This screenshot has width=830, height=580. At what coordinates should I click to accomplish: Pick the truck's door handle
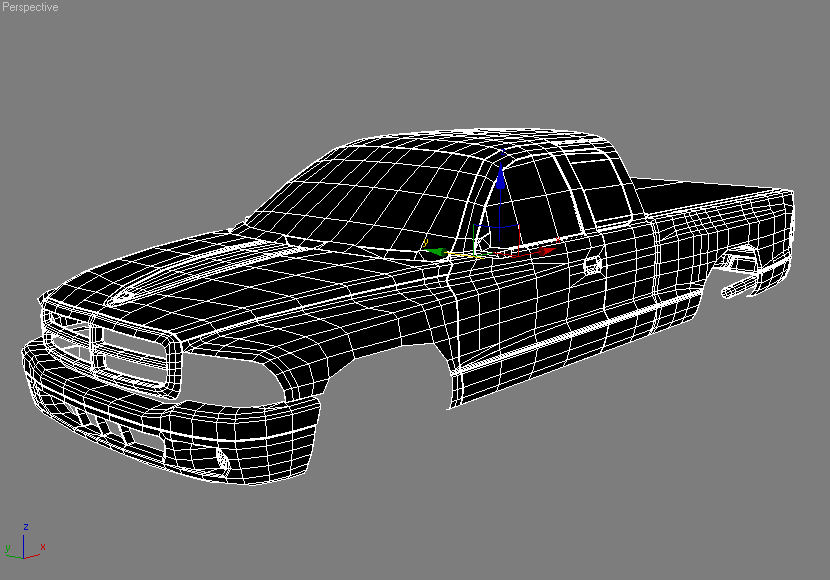pyautogui.click(x=592, y=265)
